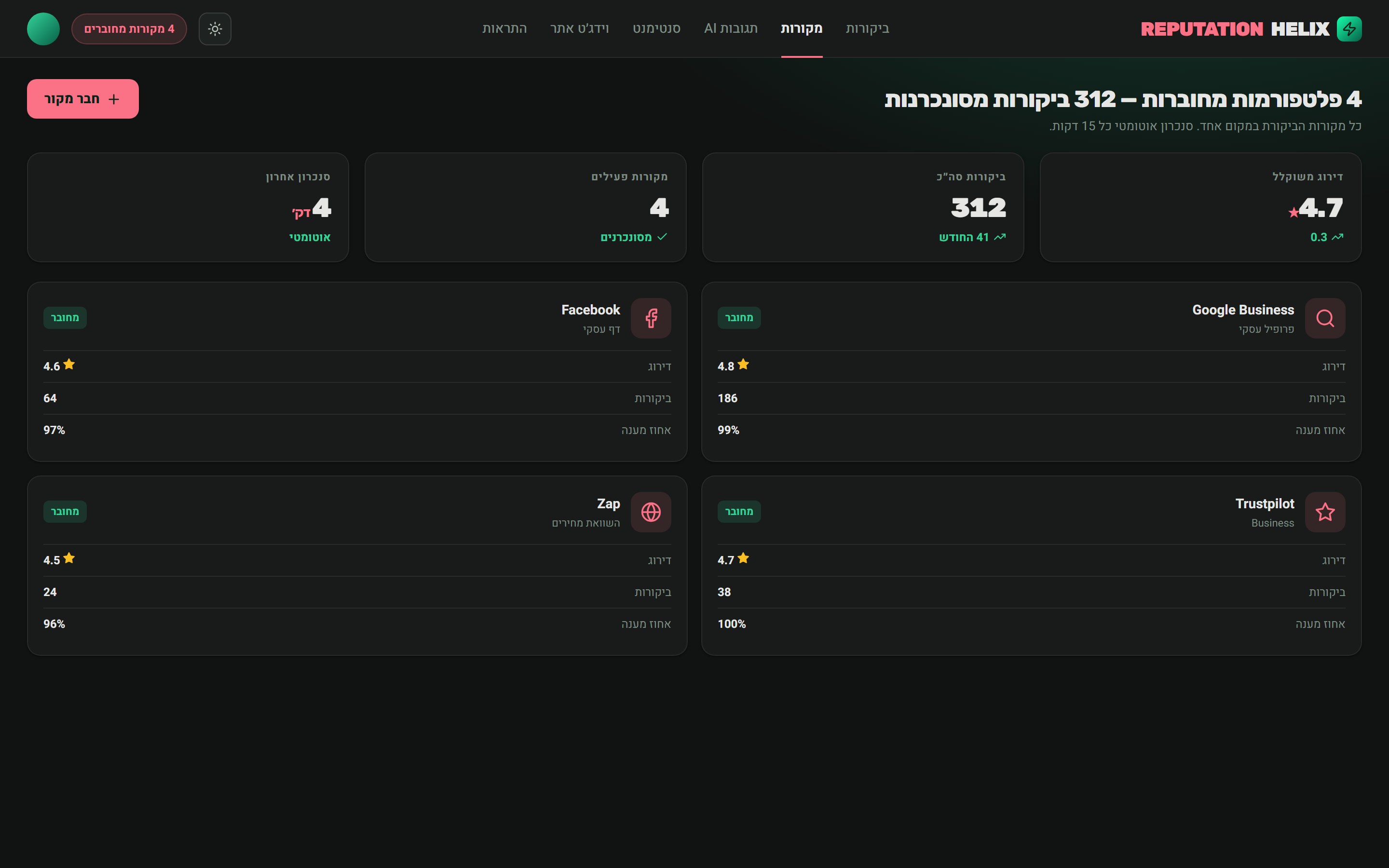1389x868 pixels.
Task: Click the דף עסקי subtitle under Facebook
Action: [x=601, y=329]
